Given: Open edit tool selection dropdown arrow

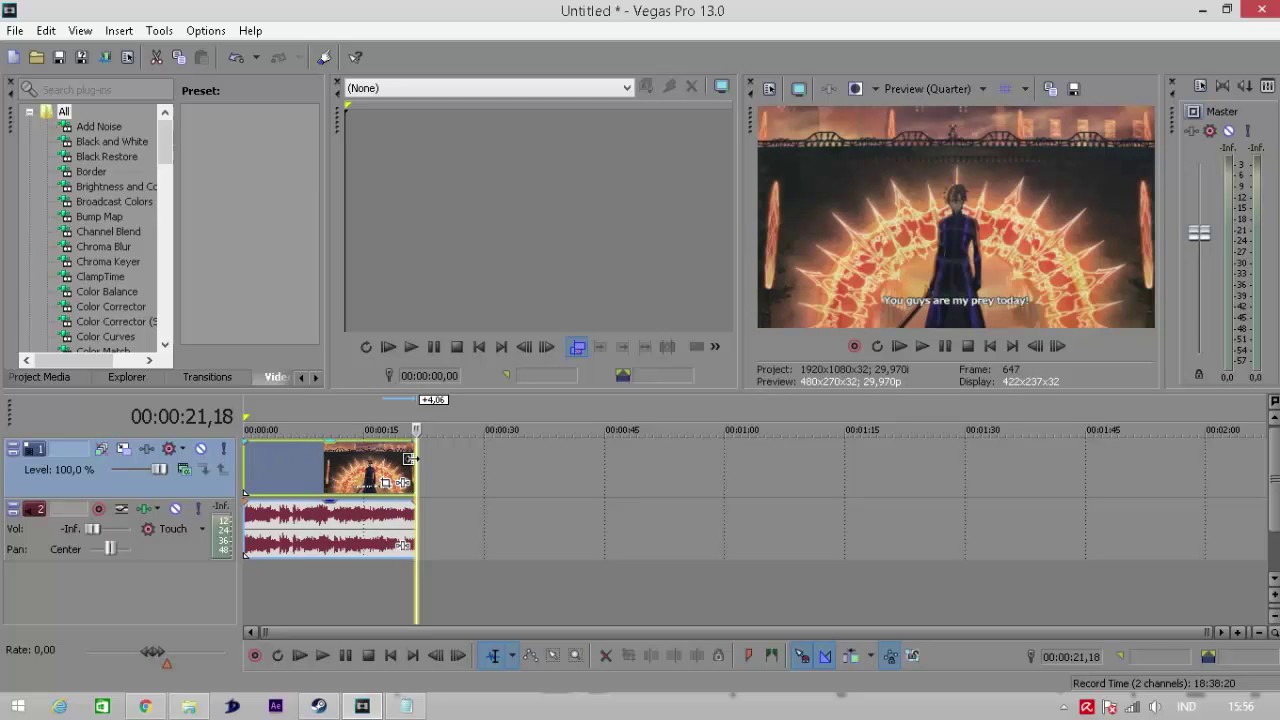Looking at the screenshot, I should pyautogui.click(x=511, y=656).
